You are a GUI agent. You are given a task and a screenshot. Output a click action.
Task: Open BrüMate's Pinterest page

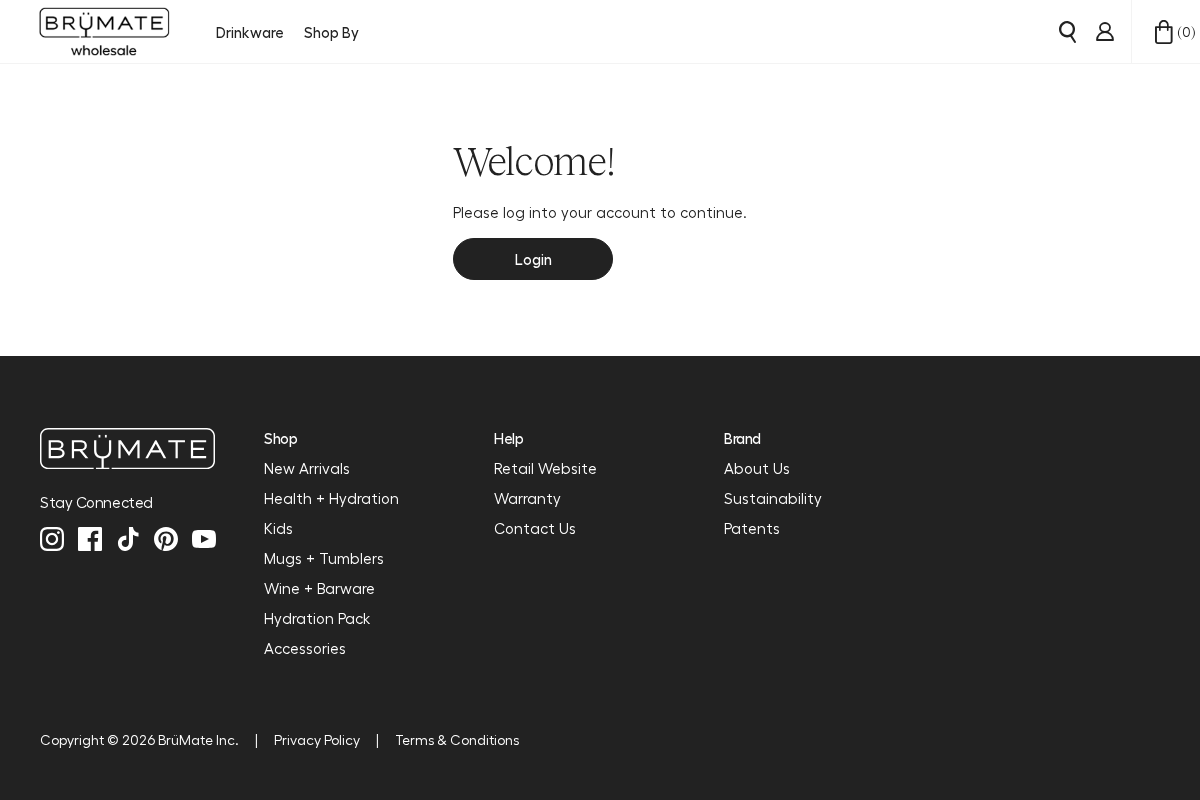coord(166,539)
